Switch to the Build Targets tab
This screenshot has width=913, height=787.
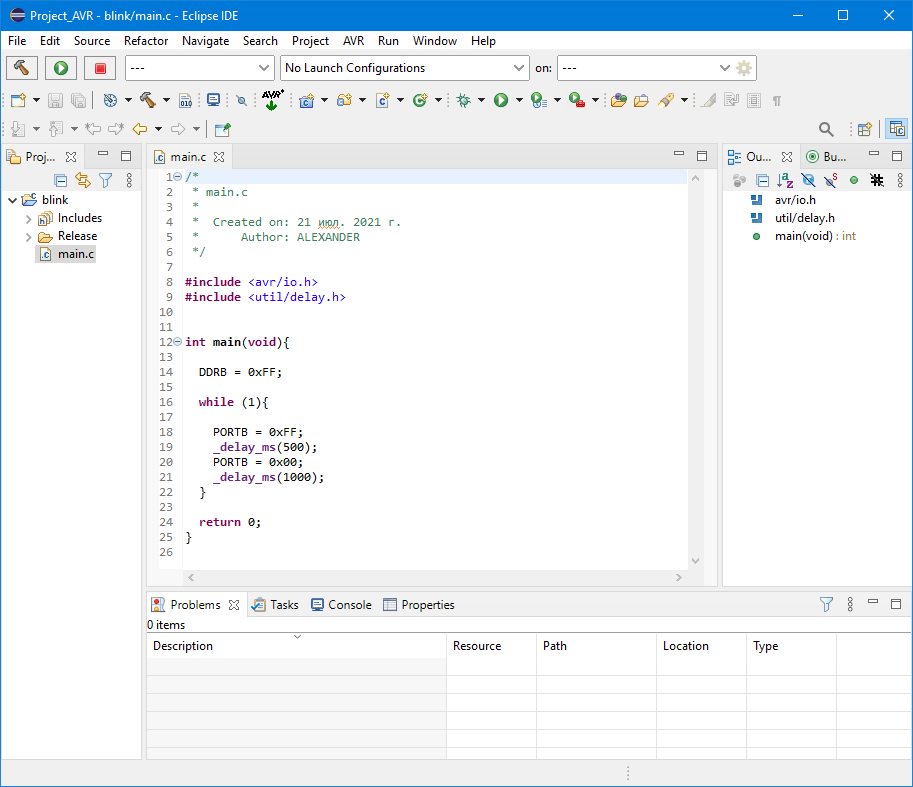point(826,157)
